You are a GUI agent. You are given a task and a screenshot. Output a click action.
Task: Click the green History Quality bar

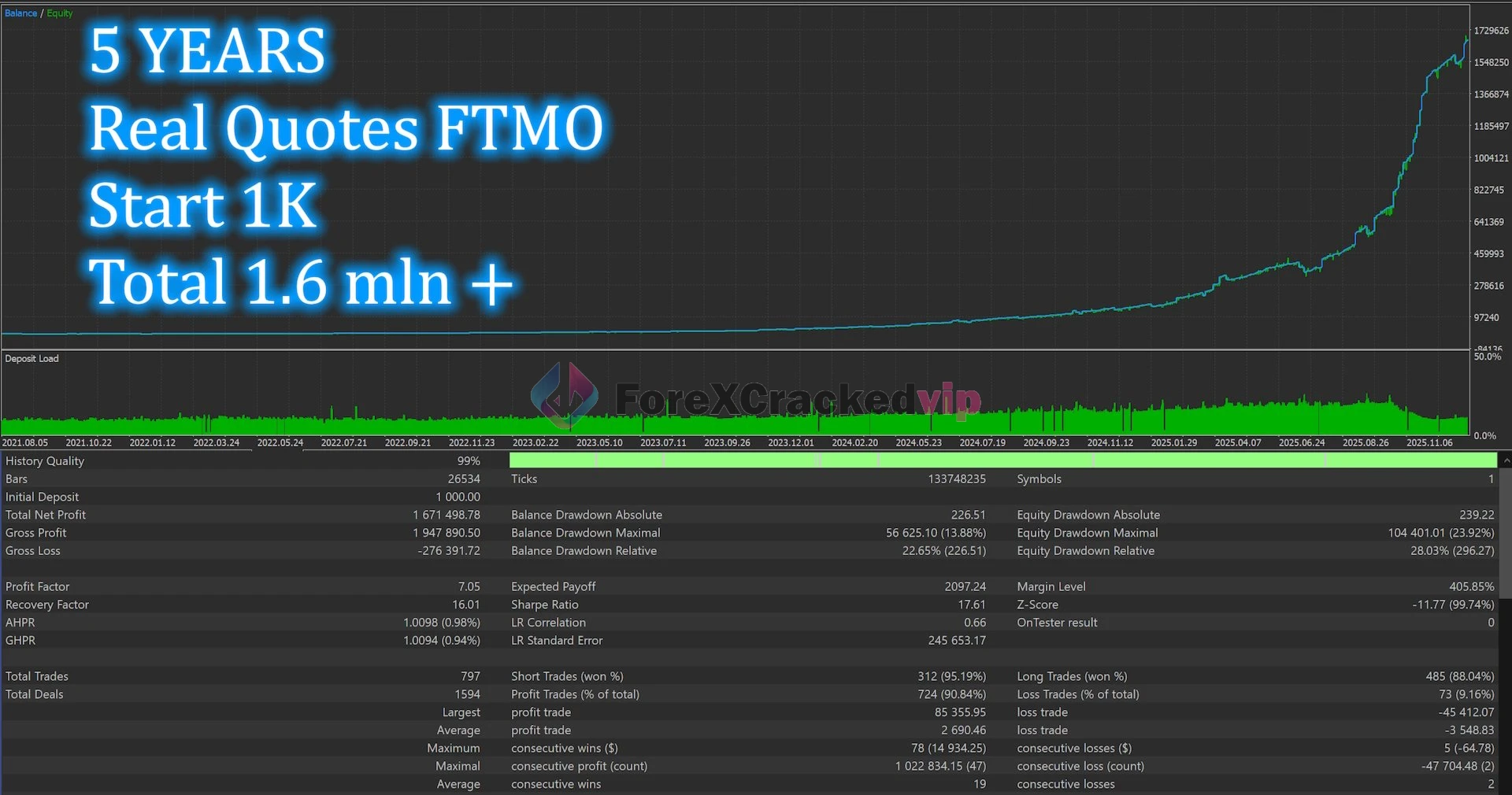1002,460
